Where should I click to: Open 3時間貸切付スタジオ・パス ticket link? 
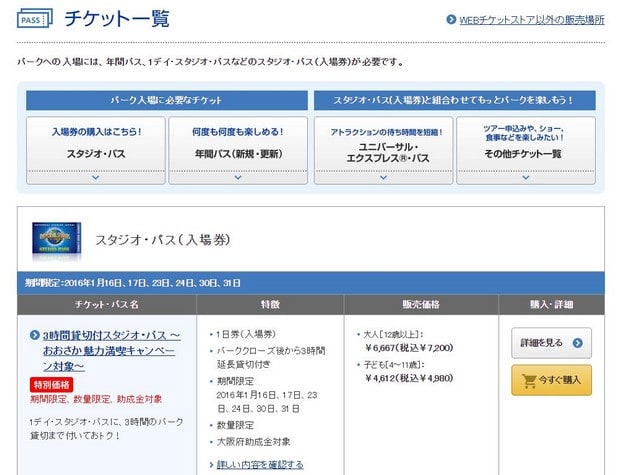pos(112,351)
